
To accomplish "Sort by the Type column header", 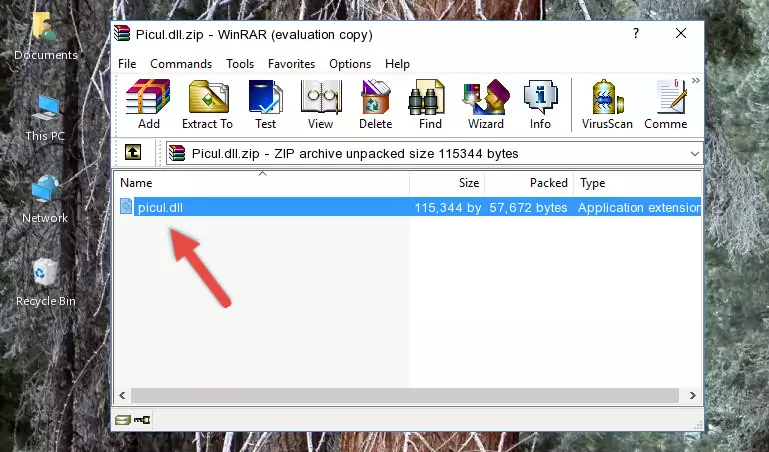I will (638, 183).
